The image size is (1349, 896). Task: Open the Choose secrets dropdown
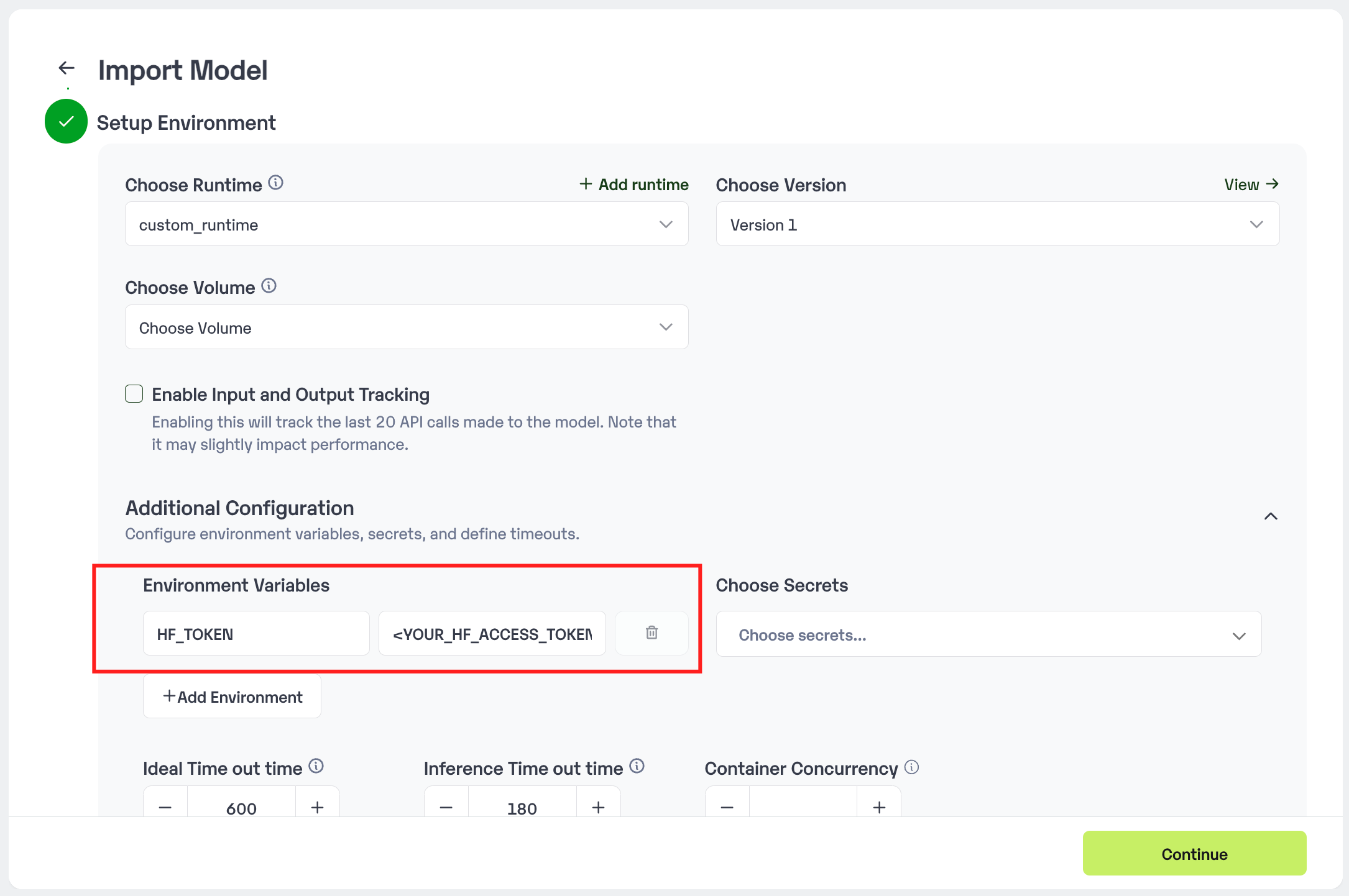point(988,634)
